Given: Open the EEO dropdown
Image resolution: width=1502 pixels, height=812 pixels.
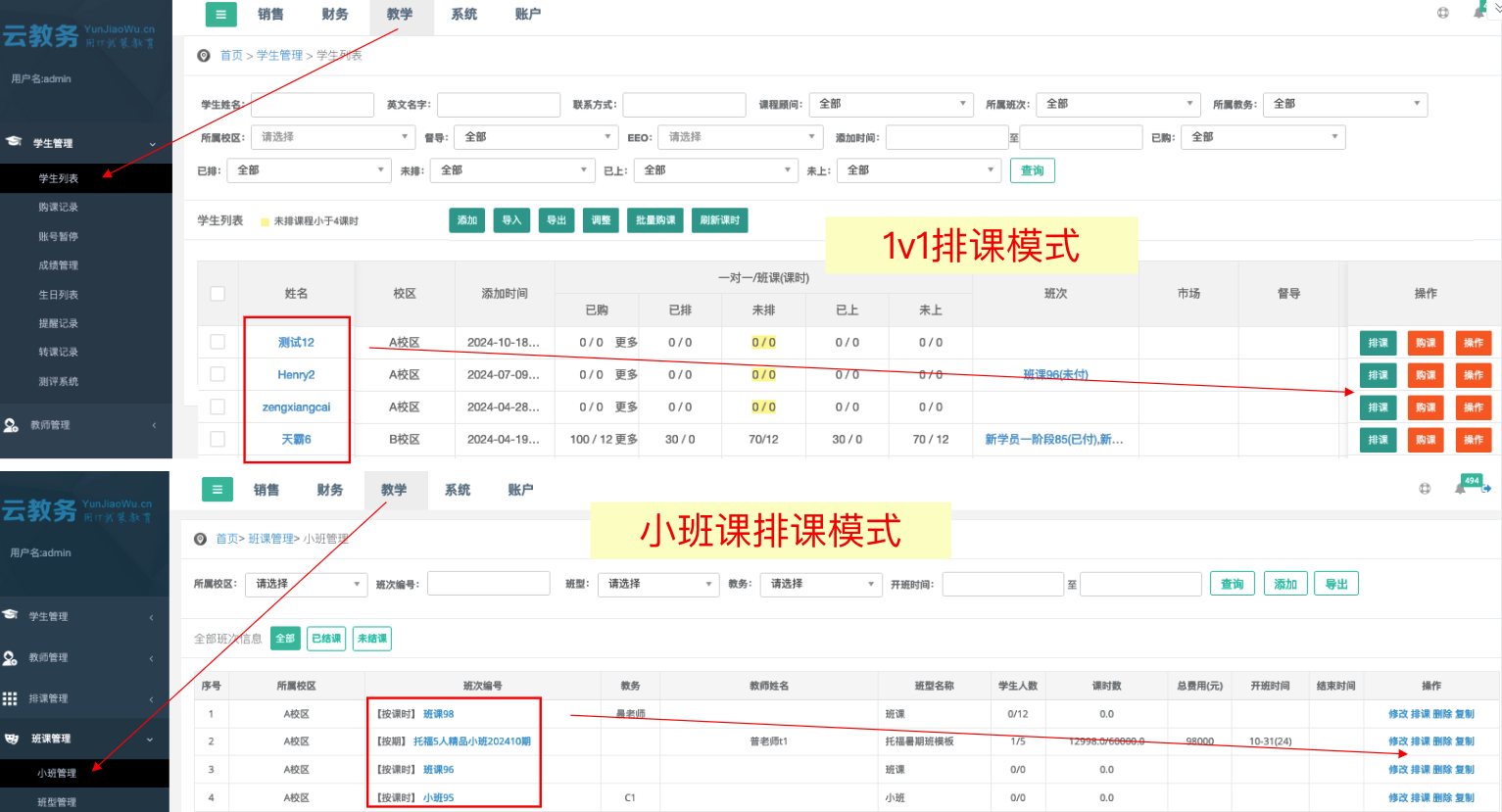Looking at the screenshot, I should (740, 137).
